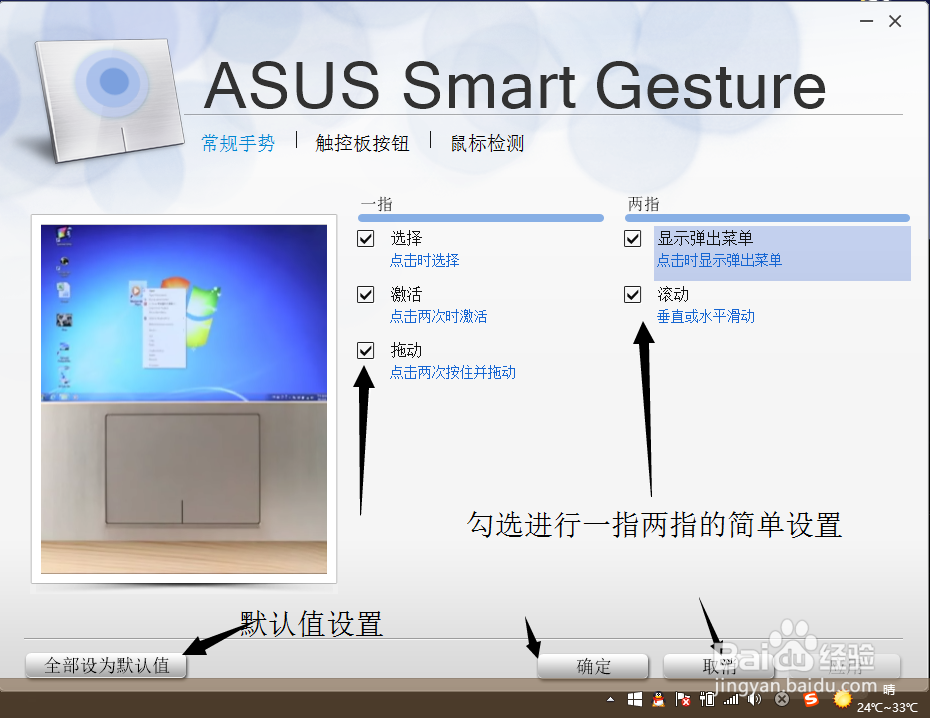Click the ASUS touchpad logo icon
Screen dimensions: 930x718
pos(108,100)
